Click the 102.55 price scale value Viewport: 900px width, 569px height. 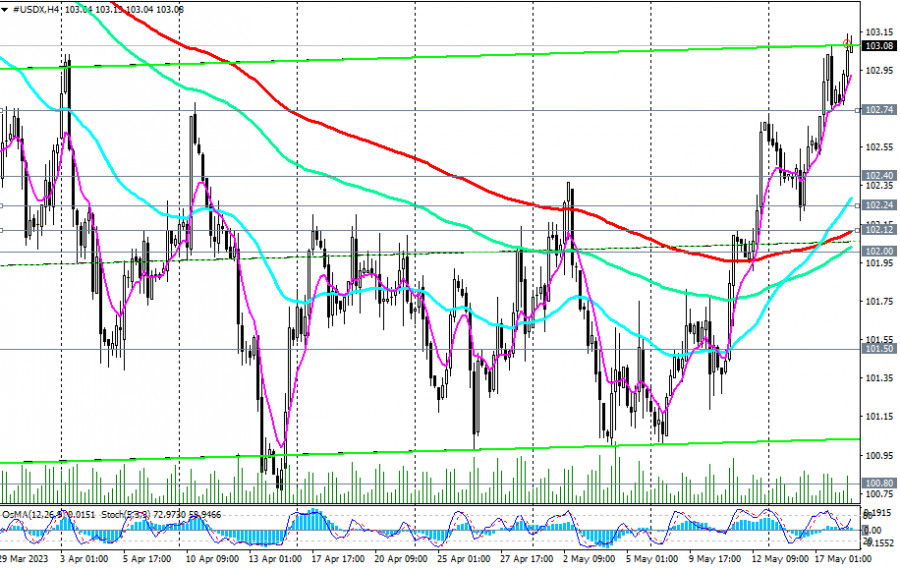(879, 147)
